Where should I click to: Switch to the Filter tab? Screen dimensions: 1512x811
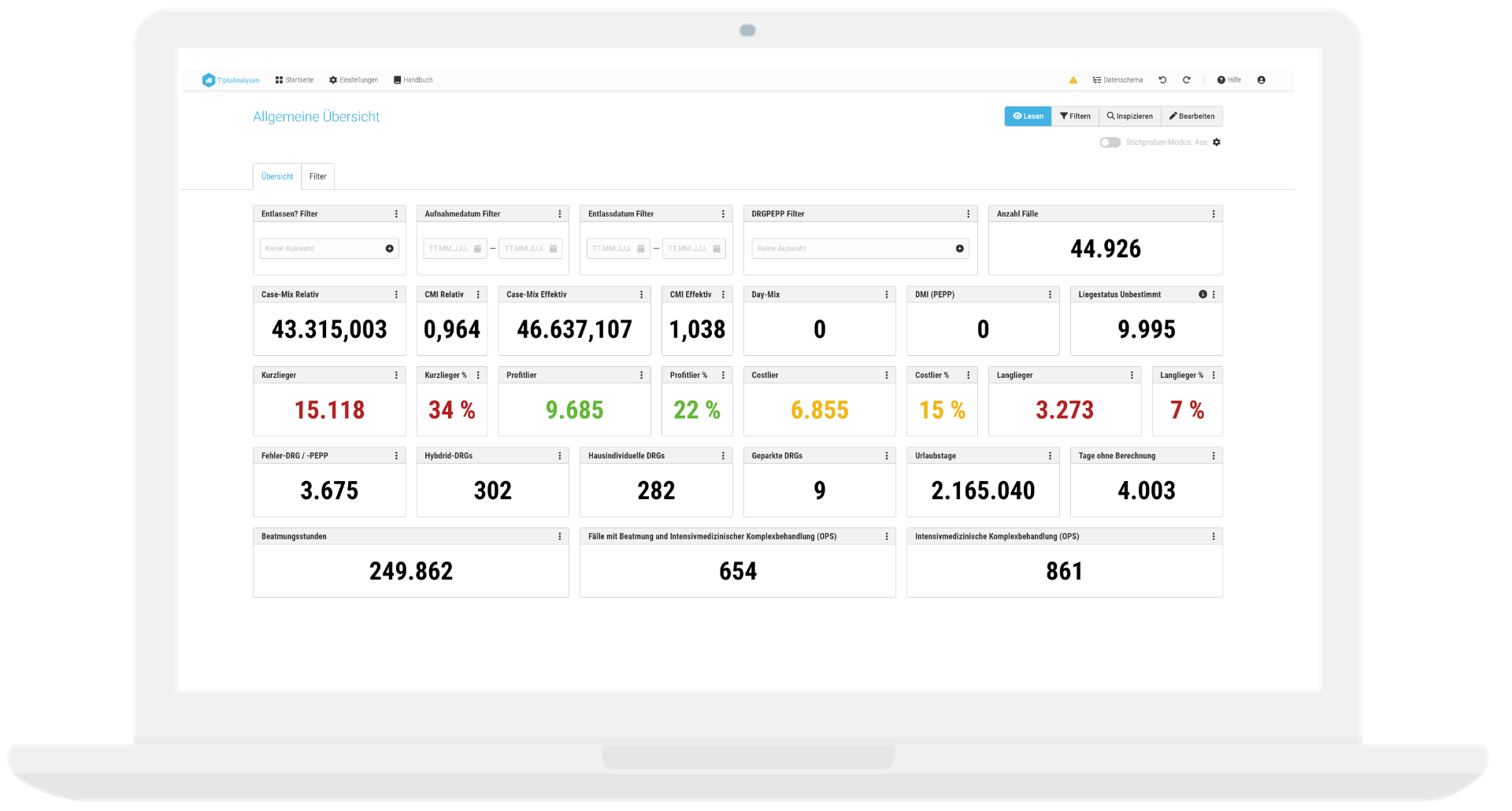pos(317,177)
